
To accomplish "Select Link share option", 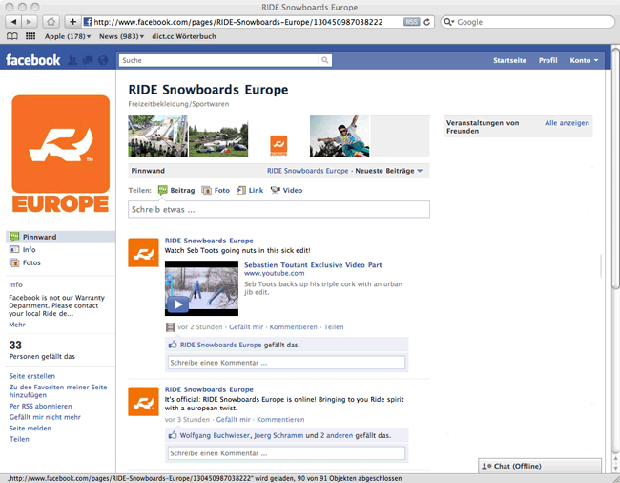I will (250, 190).
